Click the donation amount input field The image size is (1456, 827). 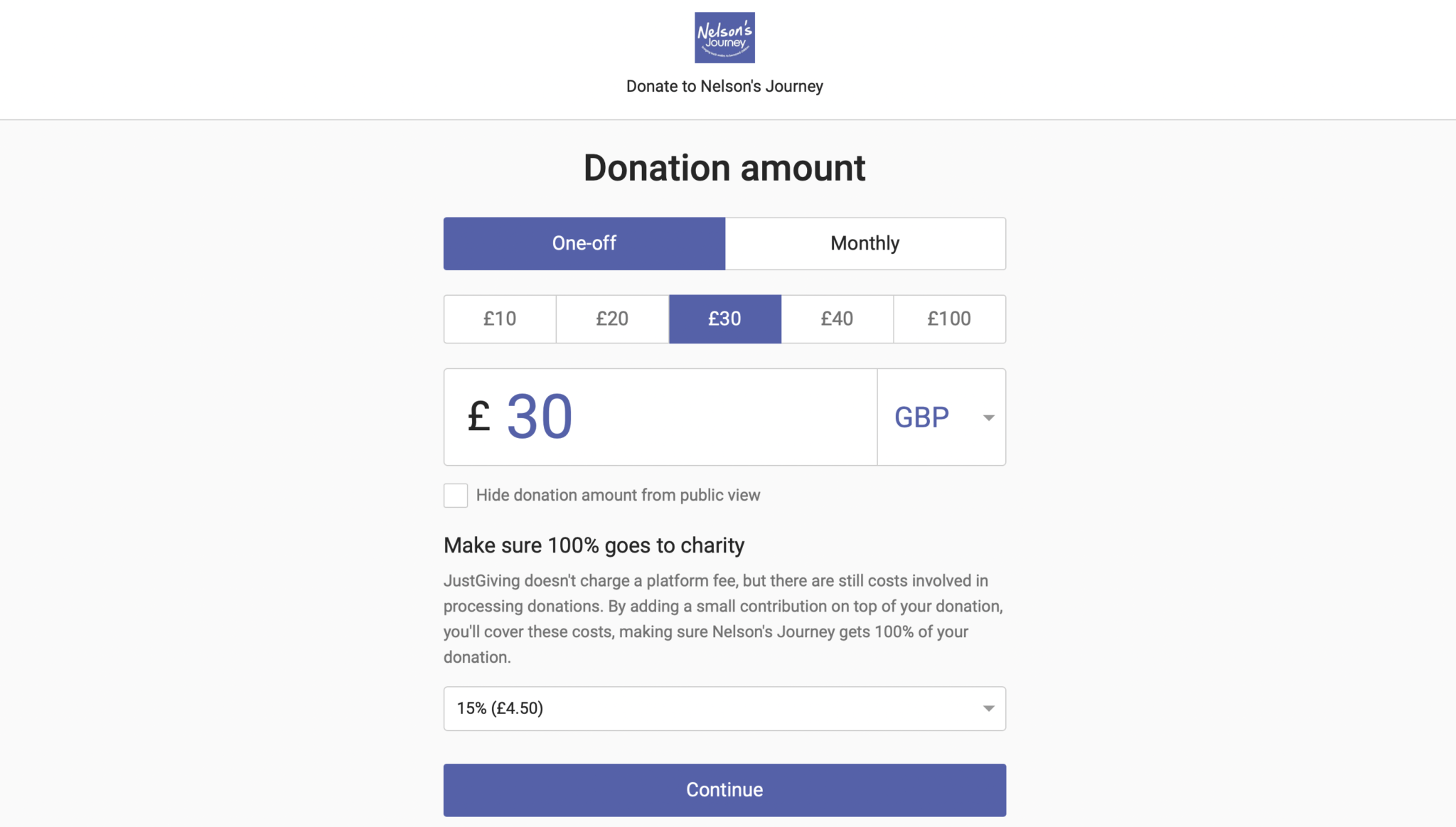[x=660, y=416]
